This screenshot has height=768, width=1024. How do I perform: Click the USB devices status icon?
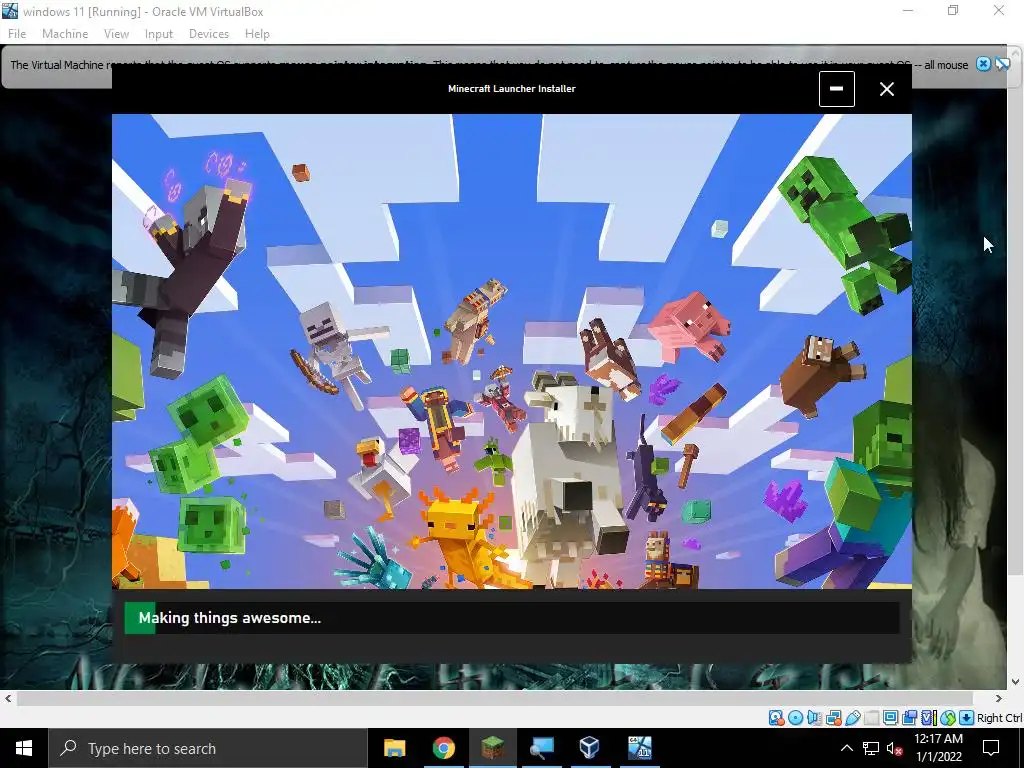click(x=853, y=718)
